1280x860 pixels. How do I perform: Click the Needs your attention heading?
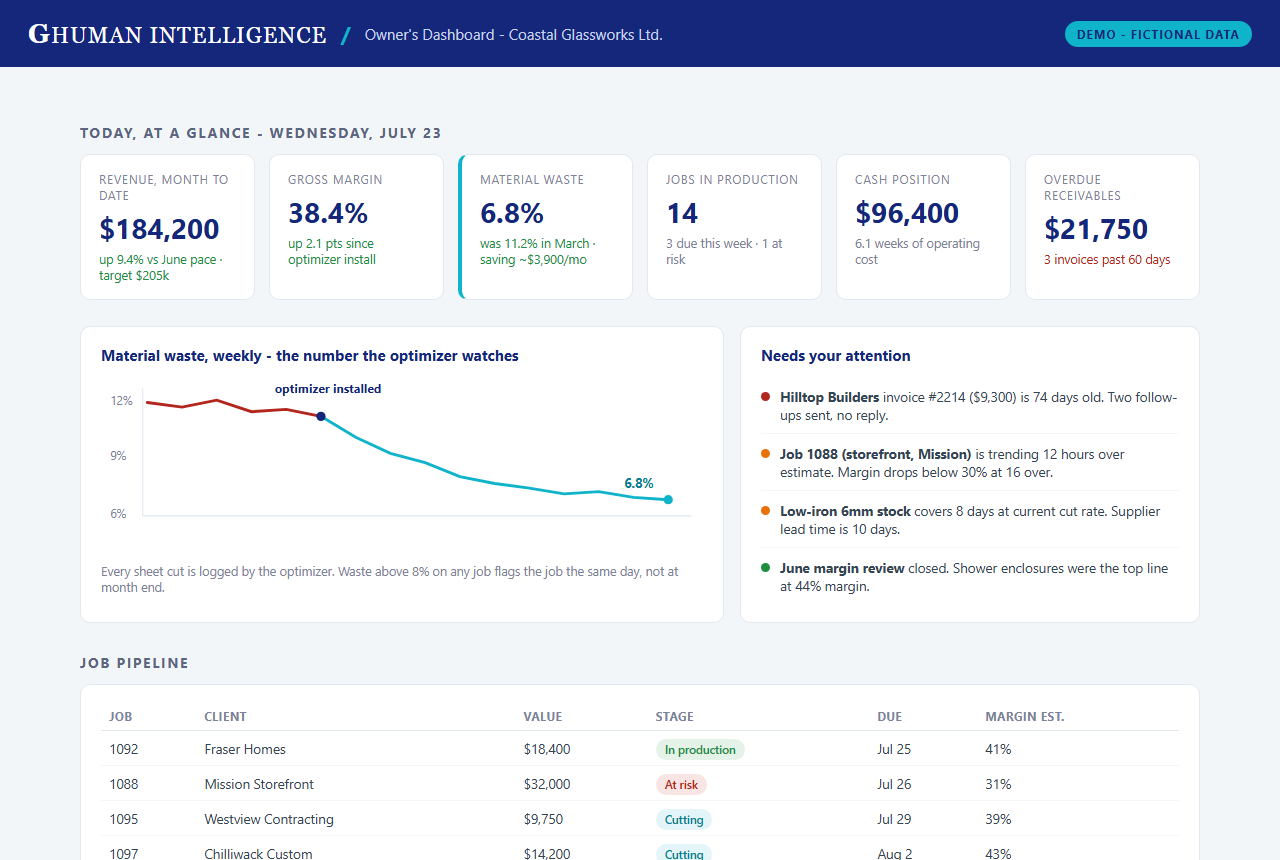tap(836, 356)
